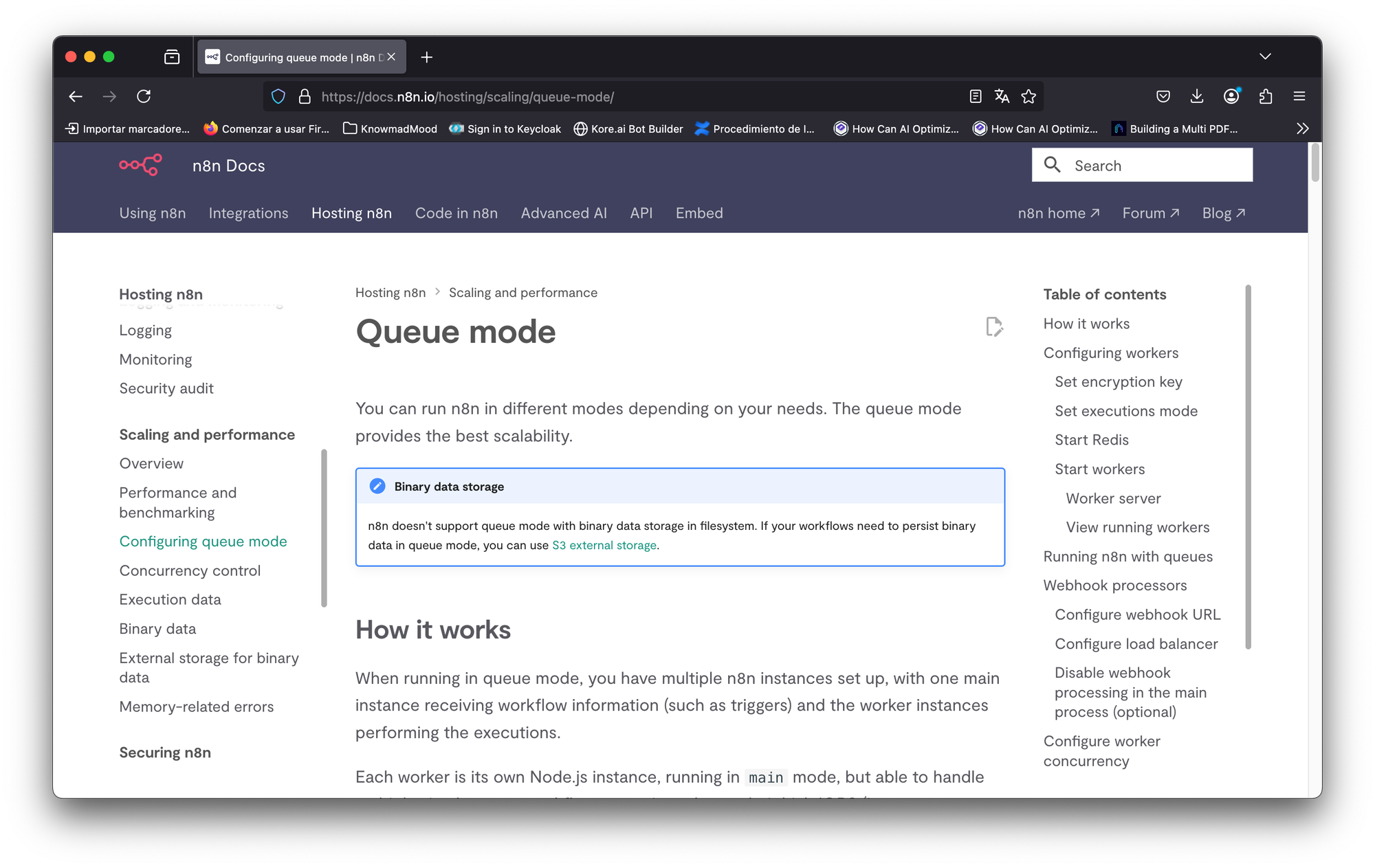The height and width of the screenshot is (868, 1375).
Task: Switch to the Integrations navigation tab
Action: (x=248, y=213)
